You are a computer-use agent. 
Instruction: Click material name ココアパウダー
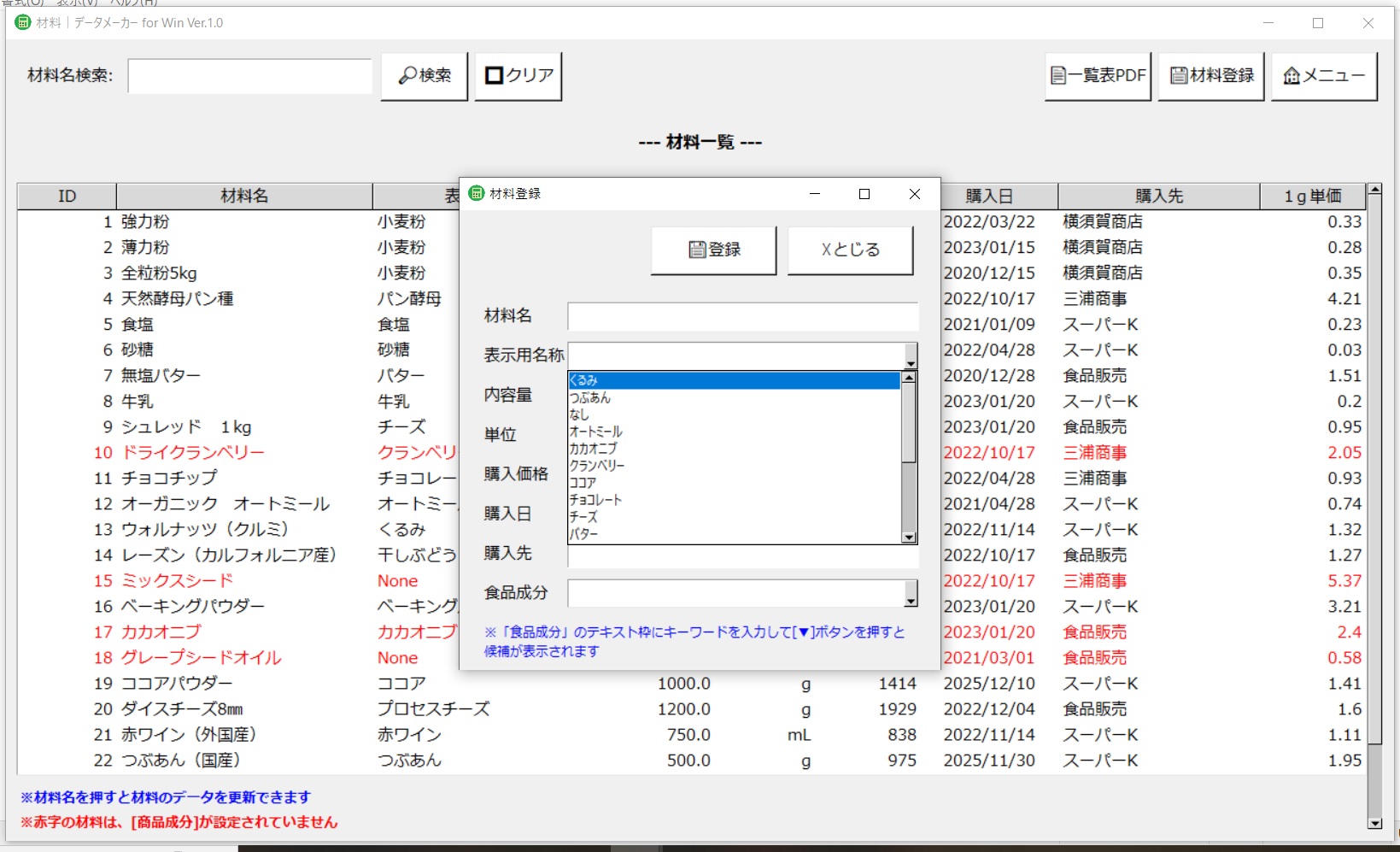point(177,684)
